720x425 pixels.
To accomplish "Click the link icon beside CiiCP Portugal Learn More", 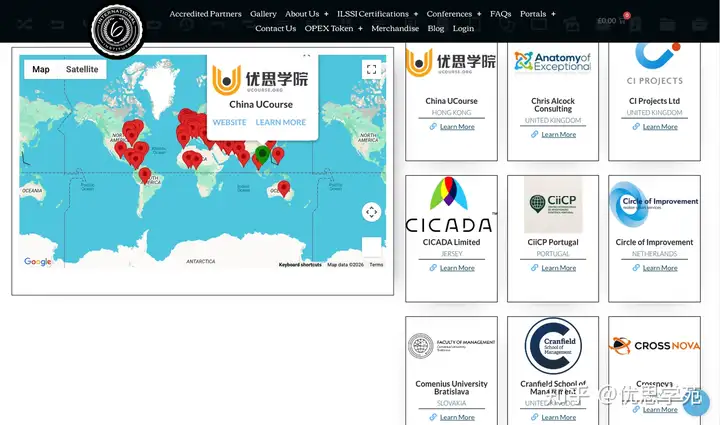I will [534, 268].
